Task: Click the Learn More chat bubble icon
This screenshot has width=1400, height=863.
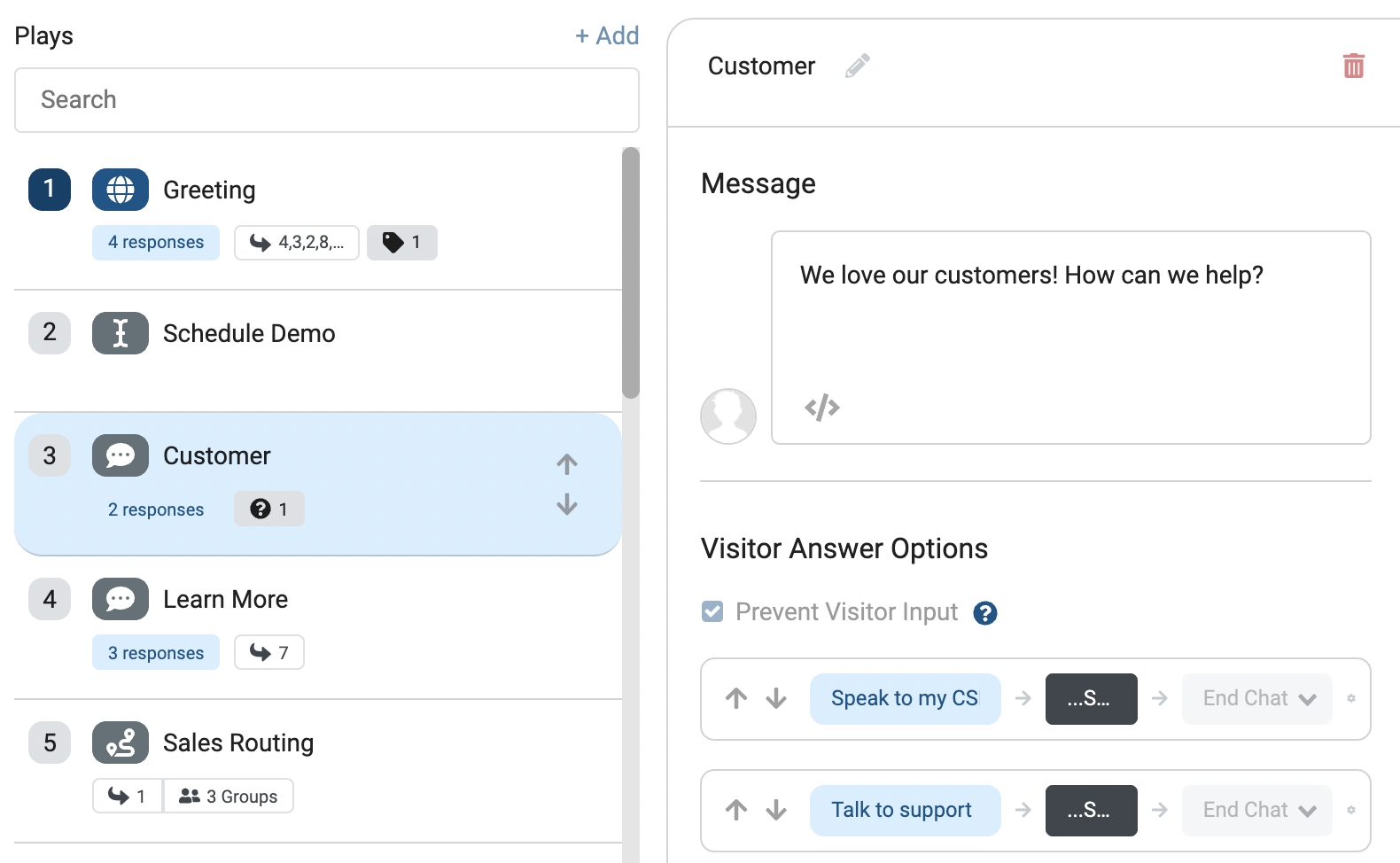Action: pos(121,599)
